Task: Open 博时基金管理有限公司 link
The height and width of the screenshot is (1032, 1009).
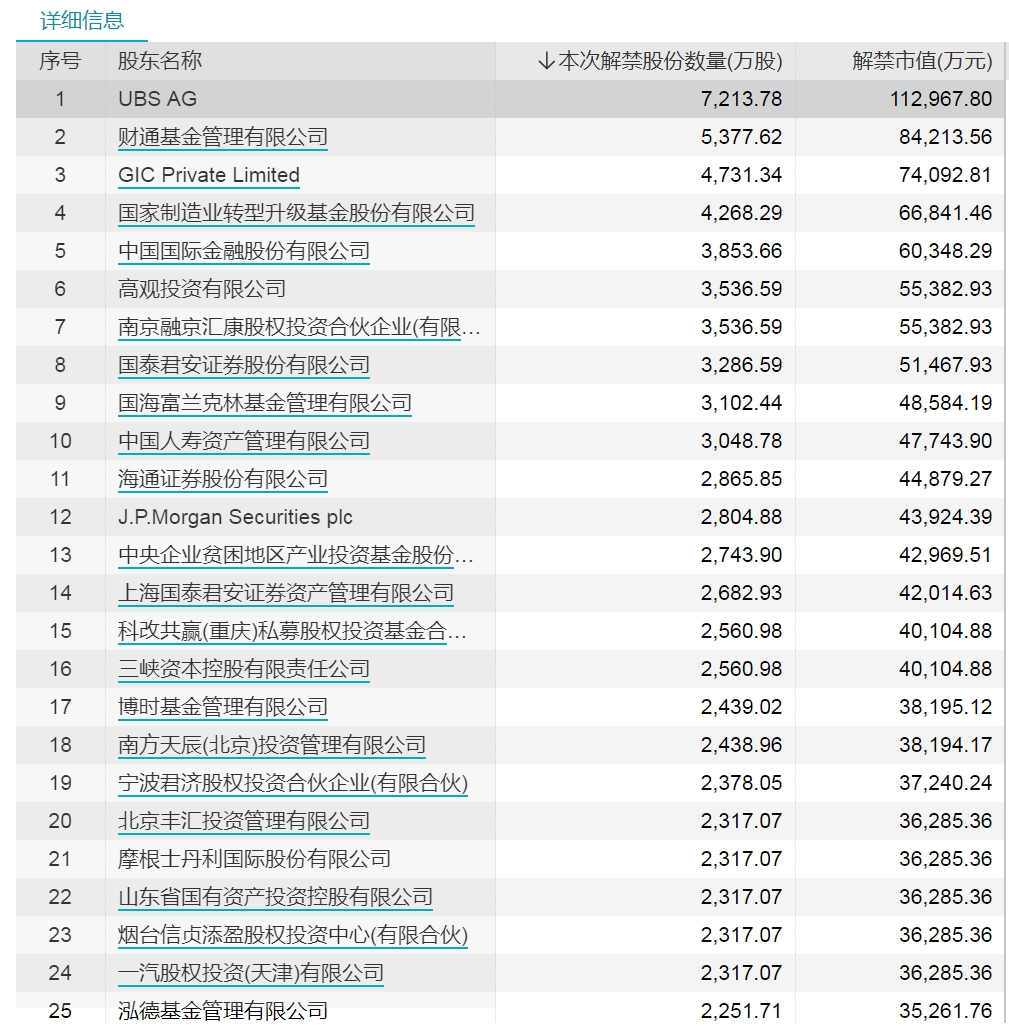Action: pos(223,707)
